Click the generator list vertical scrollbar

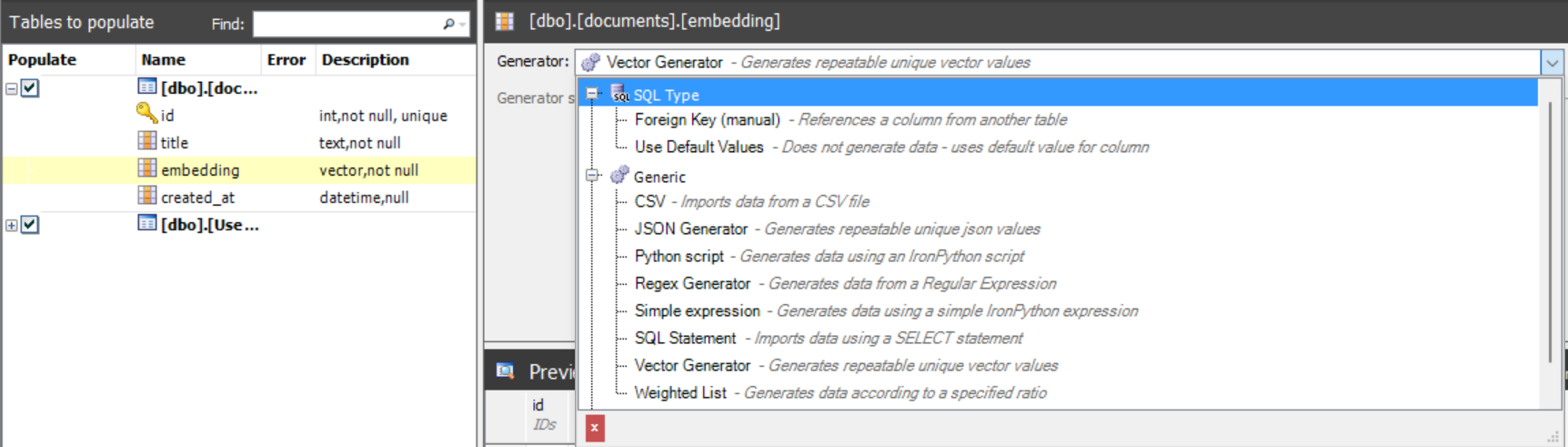(1550, 228)
